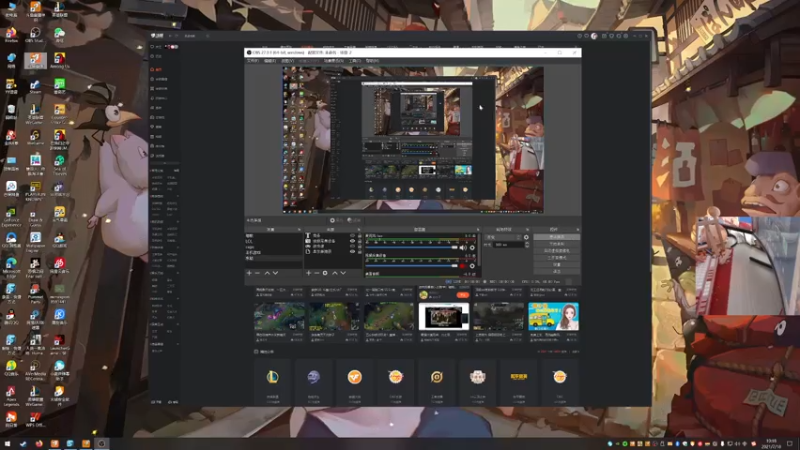Toggle visibility eye of the display capture source
The width and height of the screenshot is (800, 450).
pos(352,252)
